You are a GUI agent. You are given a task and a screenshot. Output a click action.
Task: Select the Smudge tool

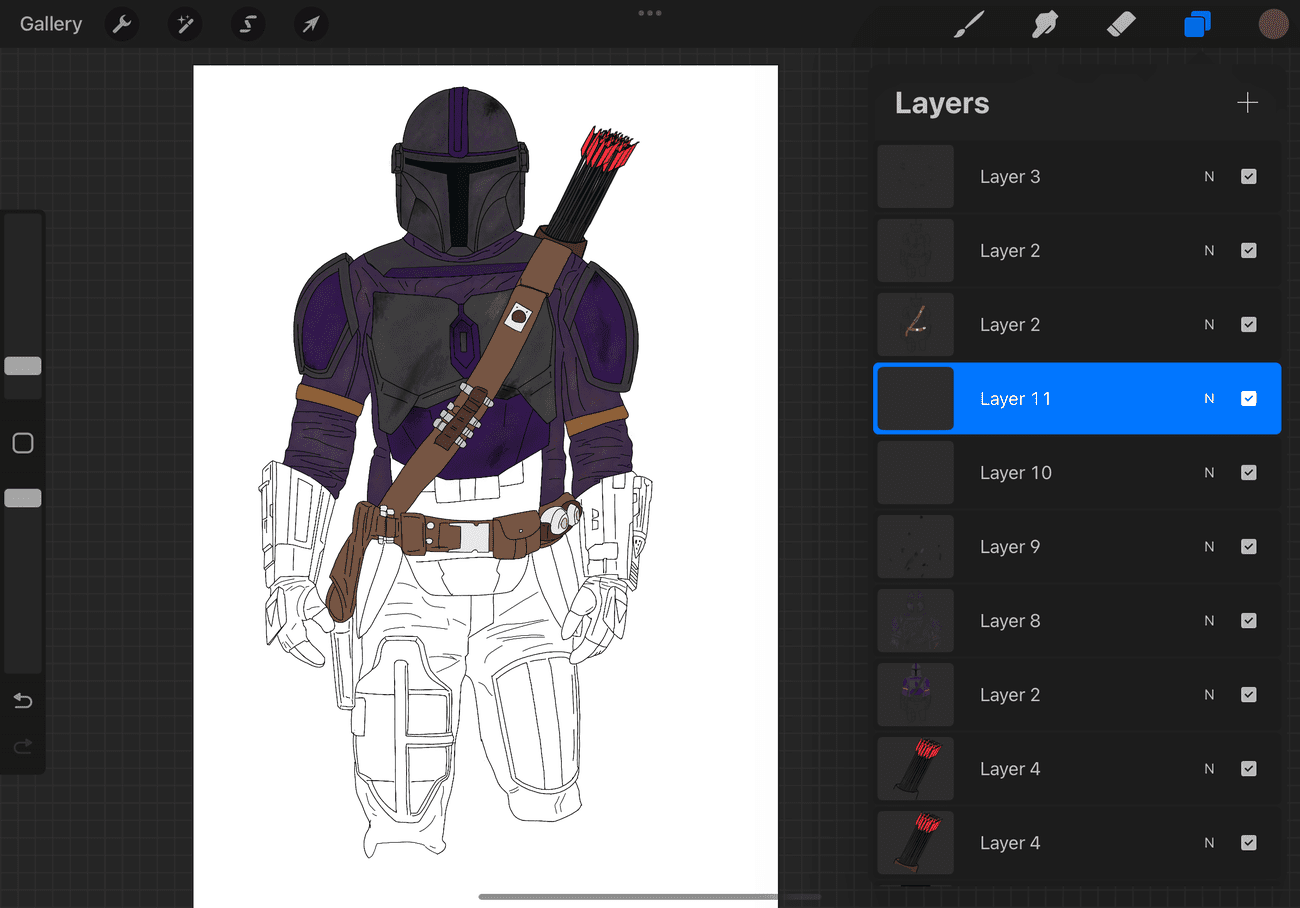click(1044, 23)
